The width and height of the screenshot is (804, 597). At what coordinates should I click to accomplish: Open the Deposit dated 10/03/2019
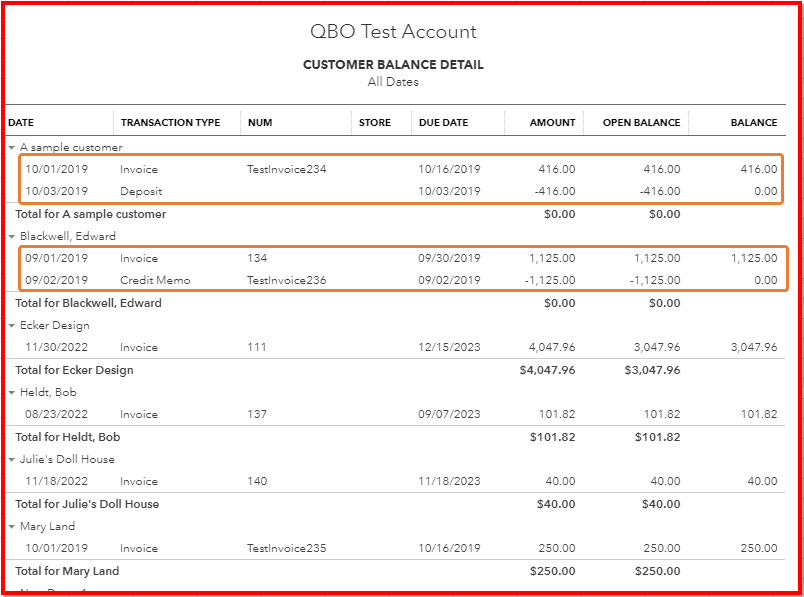coord(148,191)
